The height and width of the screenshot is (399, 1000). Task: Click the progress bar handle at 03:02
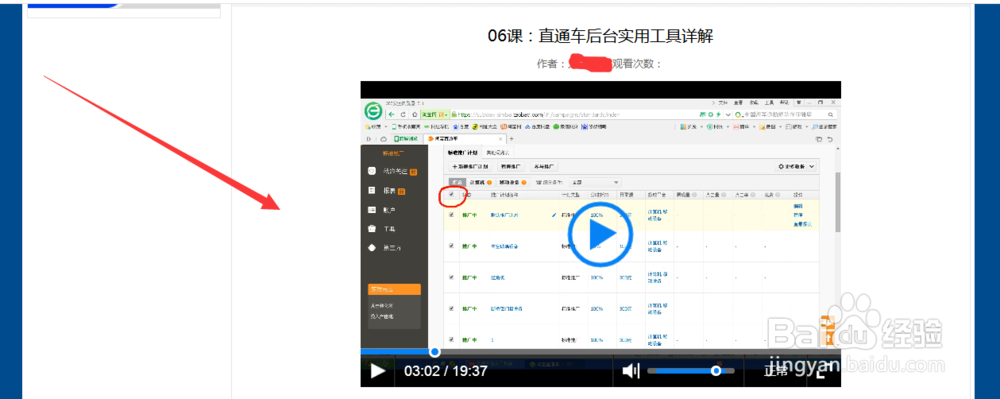[x=434, y=352]
